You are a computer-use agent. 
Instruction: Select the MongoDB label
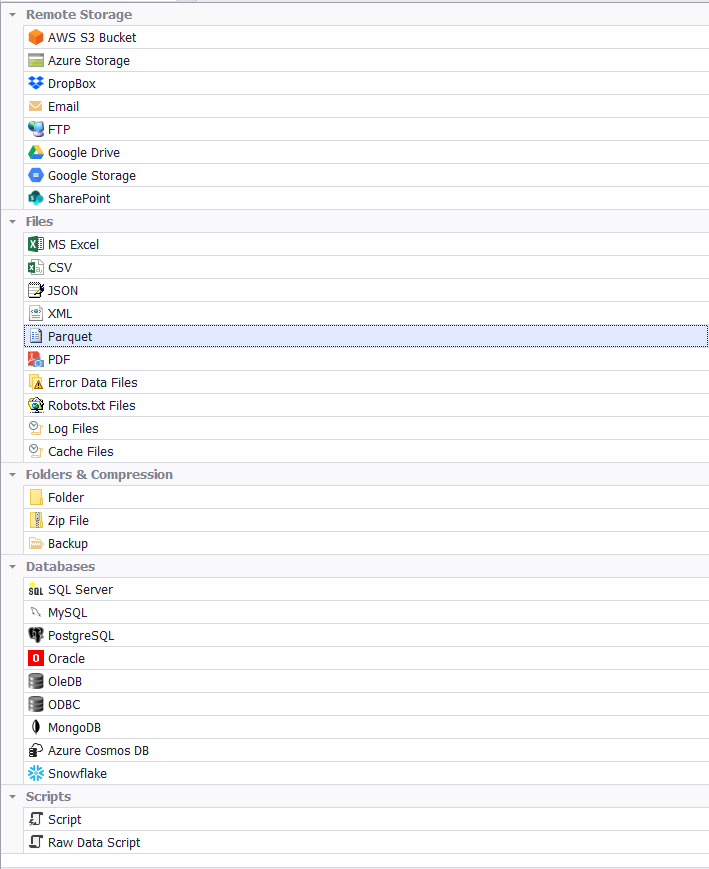pos(74,728)
